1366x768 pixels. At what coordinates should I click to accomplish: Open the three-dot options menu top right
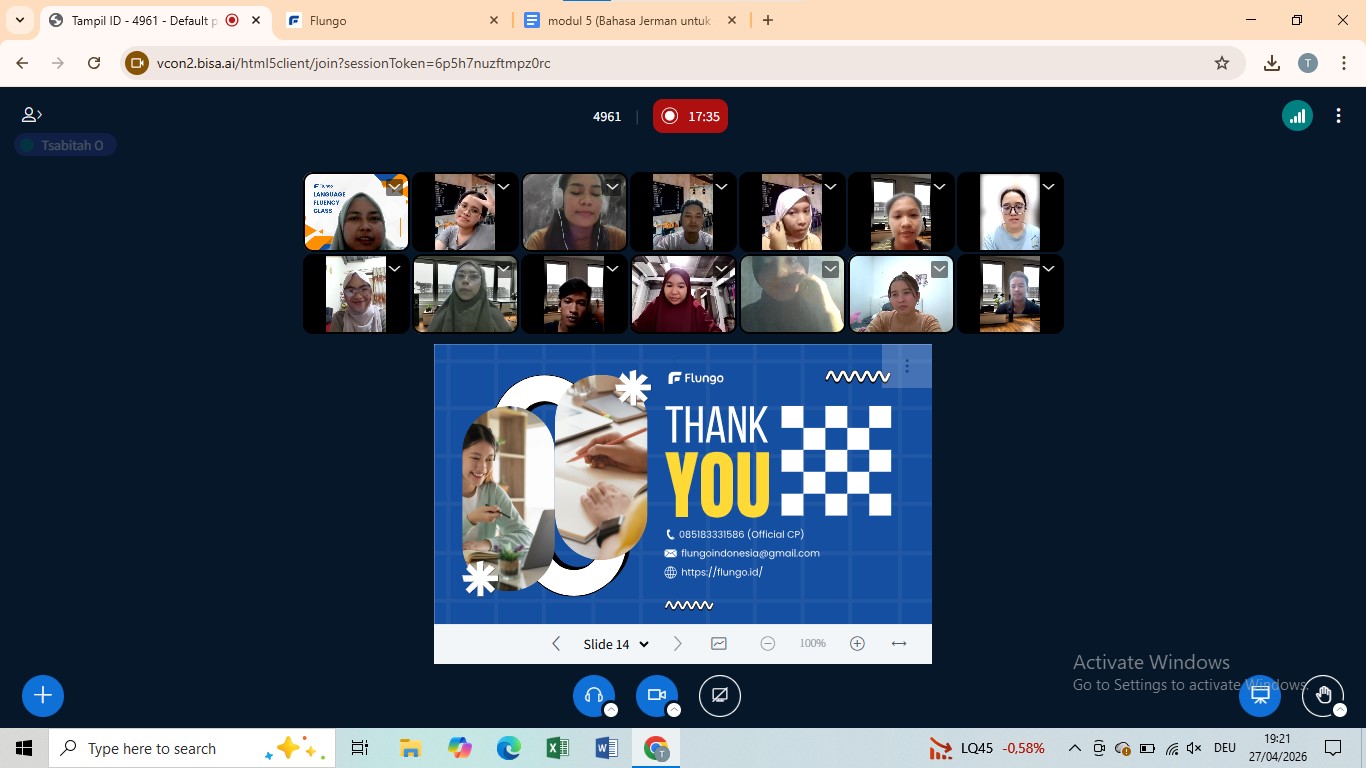click(x=1338, y=116)
